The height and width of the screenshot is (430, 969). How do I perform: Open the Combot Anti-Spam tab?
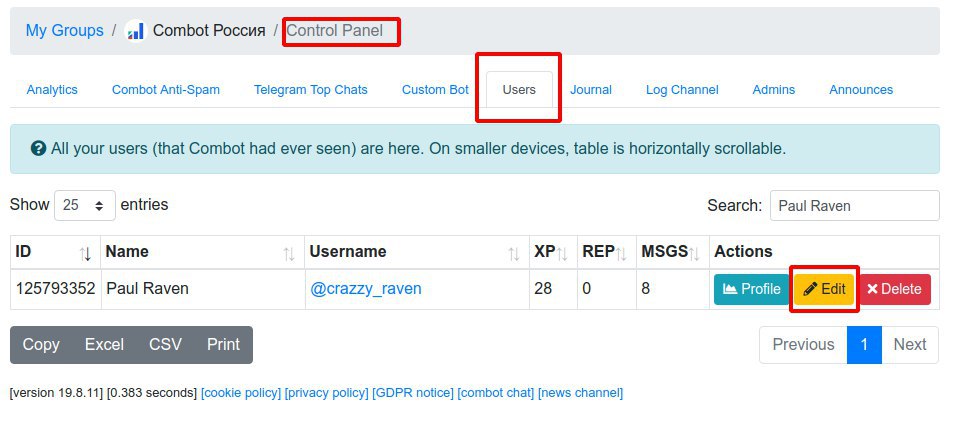pyautogui.click(x=166, y=90)
